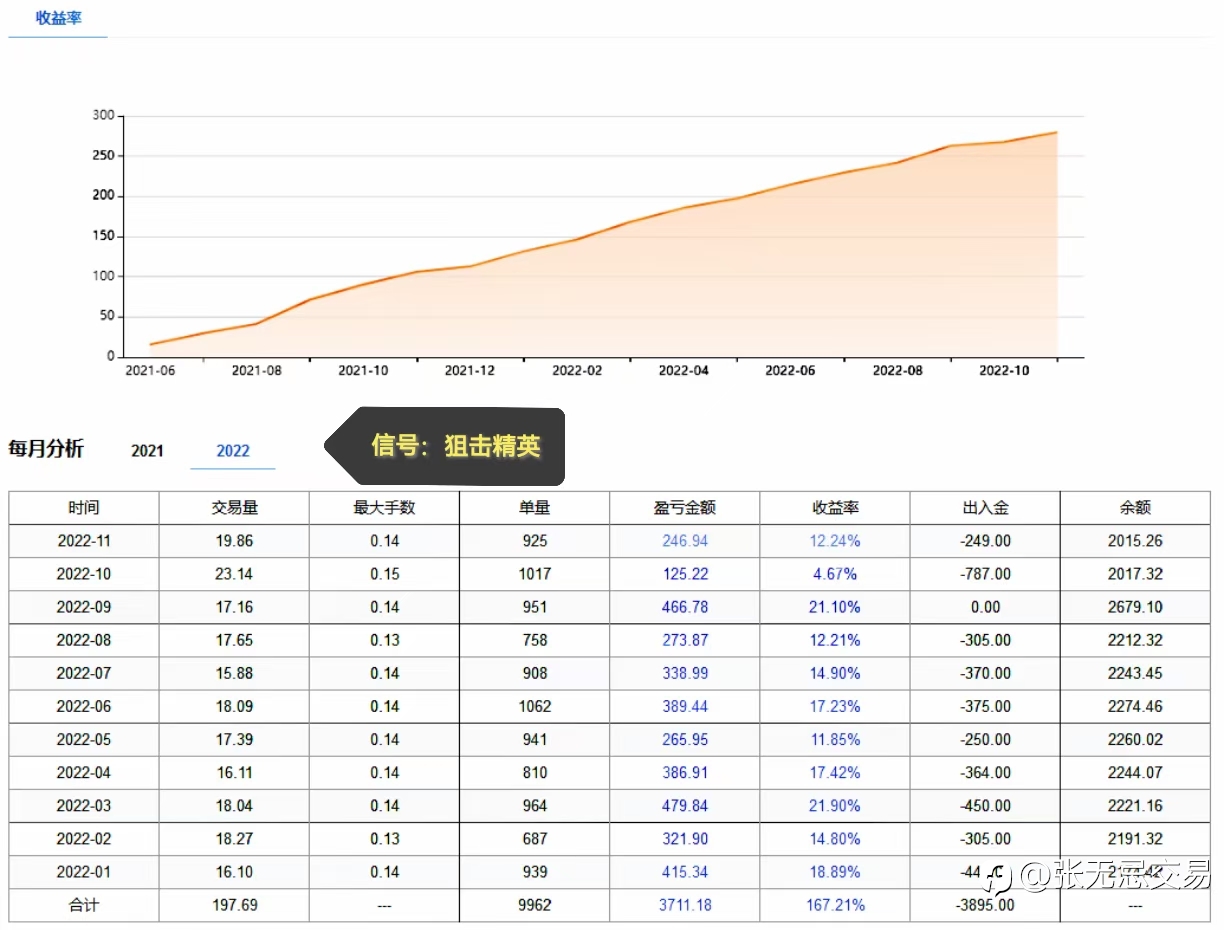Open the 收益率 tab
The width and height of the screenshot is (1224, 930).
coord(58,18)
